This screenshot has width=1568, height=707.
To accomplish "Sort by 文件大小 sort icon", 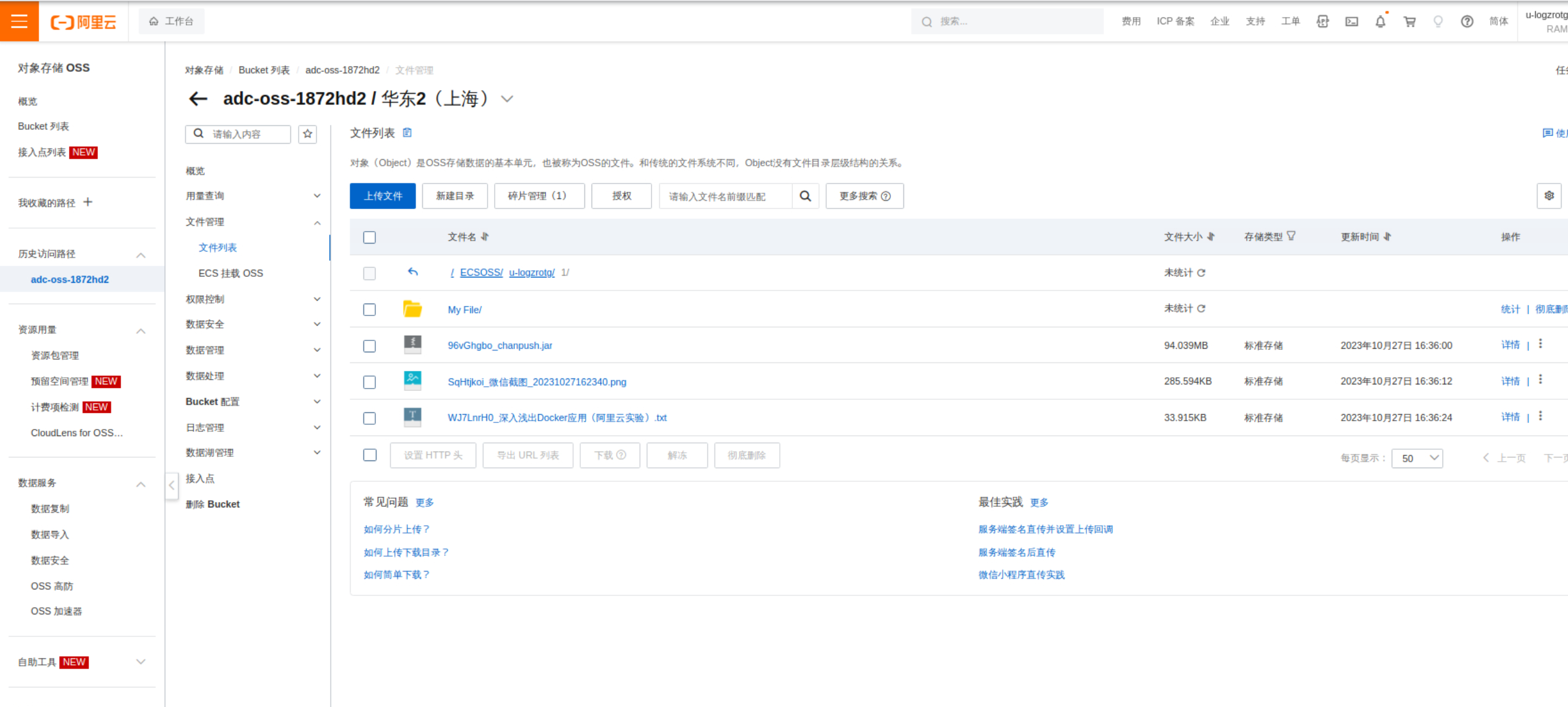I will [1210, 237].
